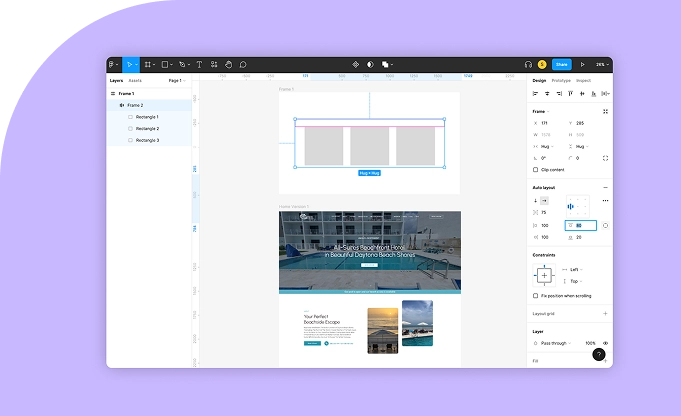The height and width of the screenshot is (416, 681).
Task: Select the Hand tool
Action: pyautogui.click(x=228, y=64)
